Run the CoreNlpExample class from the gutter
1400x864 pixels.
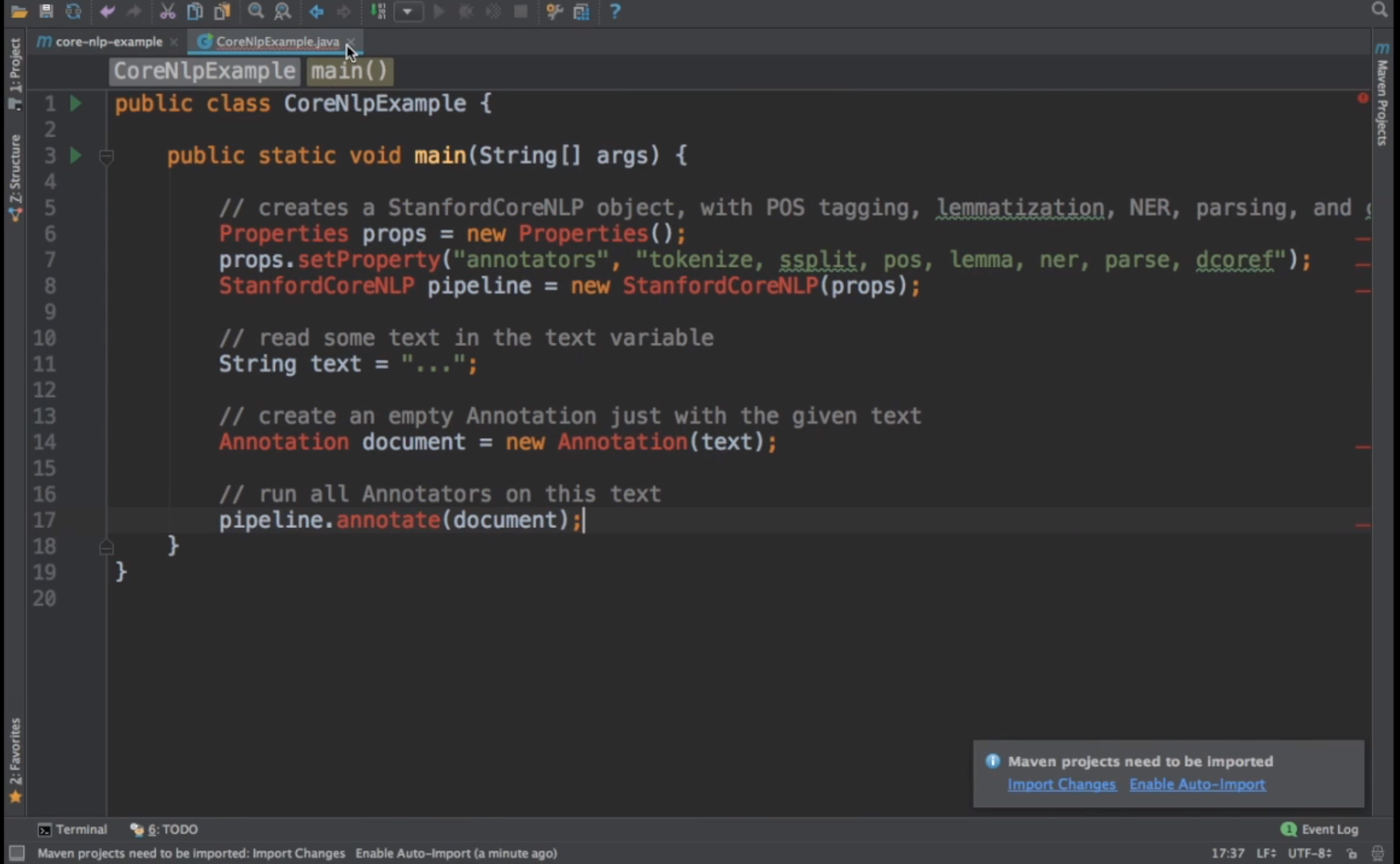coord(76,104)
